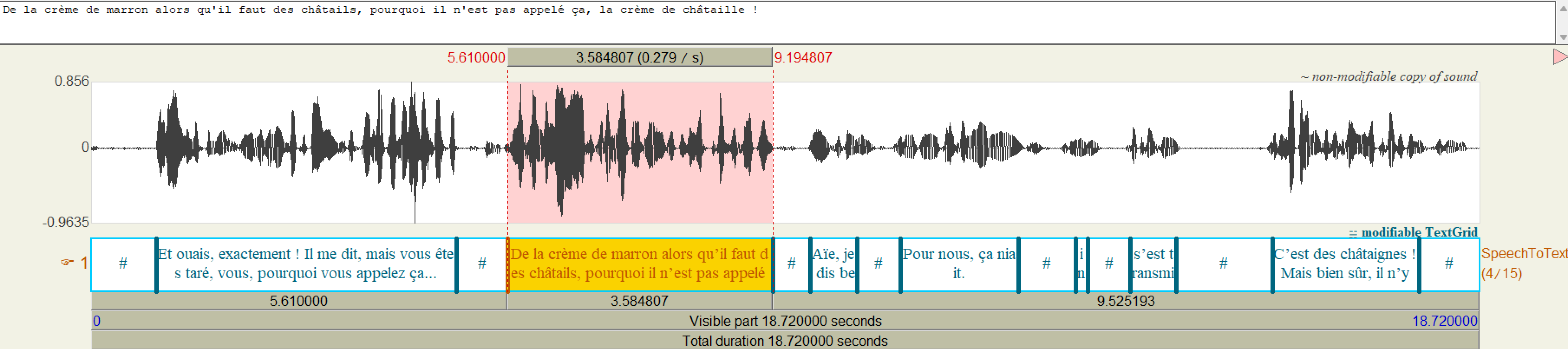This screenshot has width=1568, height=349.
Task: Select the "C'est des châtaignes" interval
Action: coord(1345,264)
